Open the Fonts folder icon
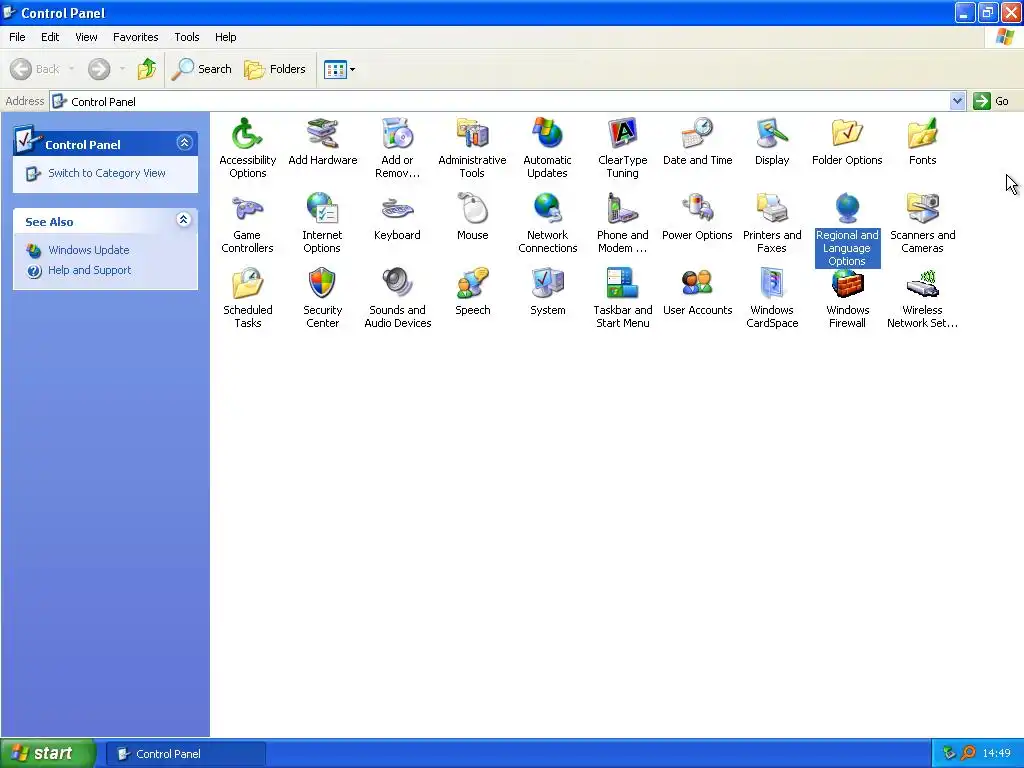 [922, 133]
